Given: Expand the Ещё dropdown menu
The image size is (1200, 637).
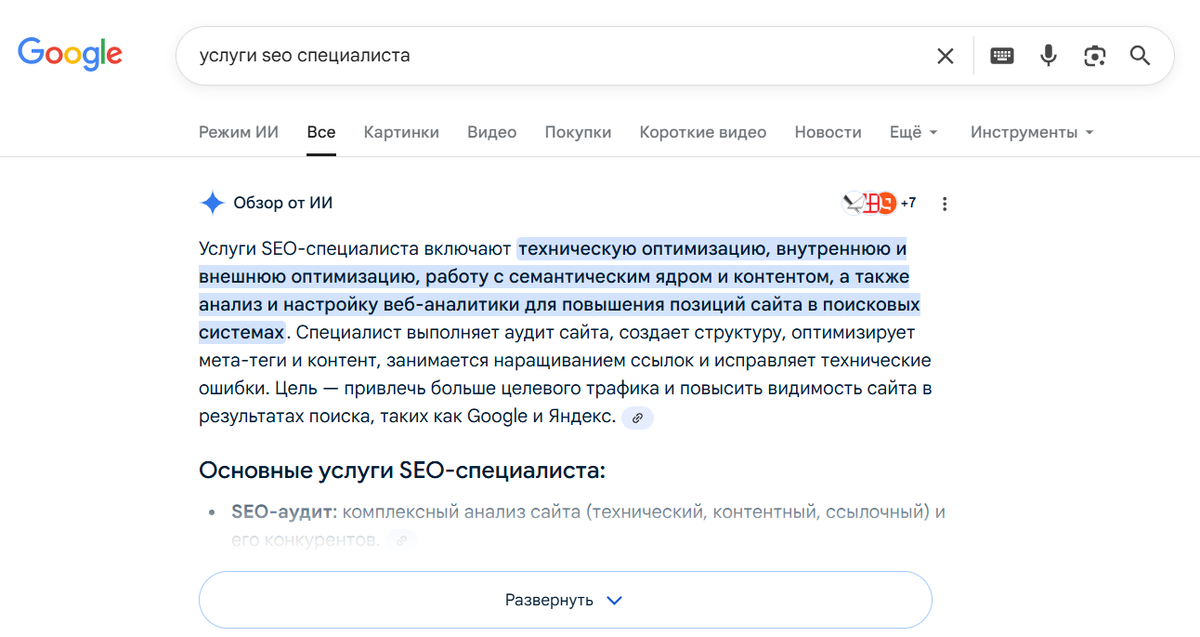Looking at the screenshot, I should coord(913,132).
